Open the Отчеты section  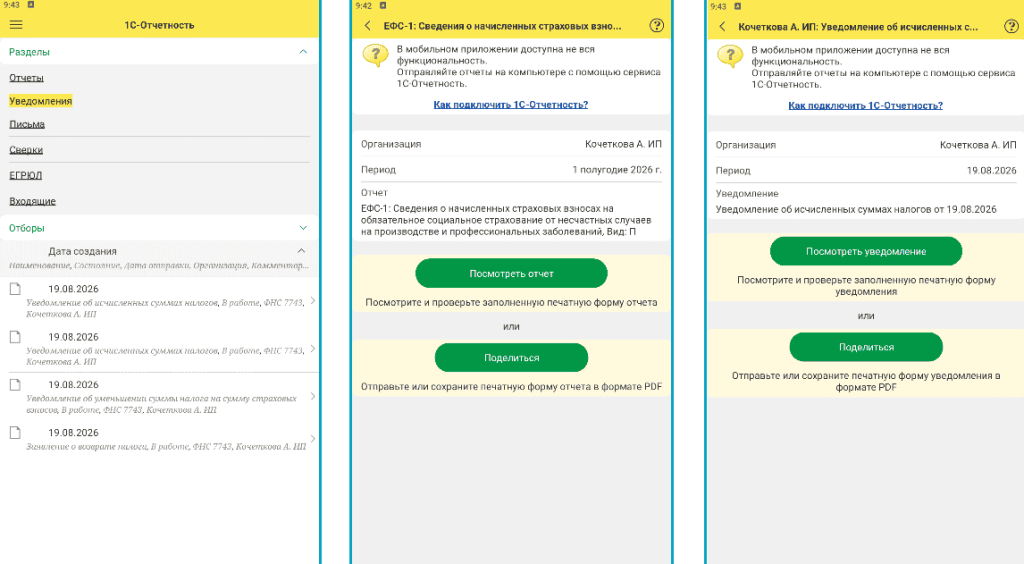point(26,78)
